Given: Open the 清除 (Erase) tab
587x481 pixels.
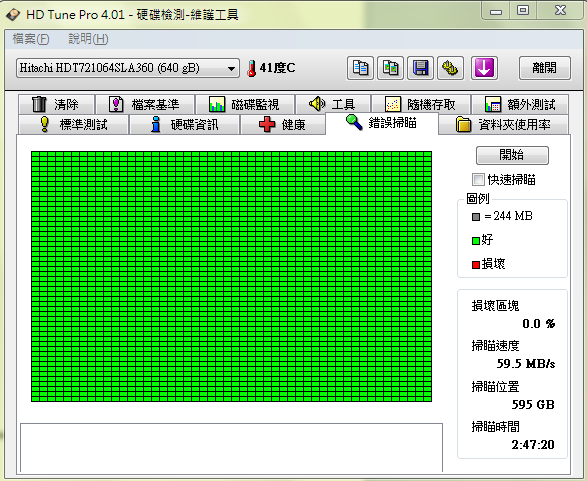Looking at the screenshot, I should pos(57,104).
